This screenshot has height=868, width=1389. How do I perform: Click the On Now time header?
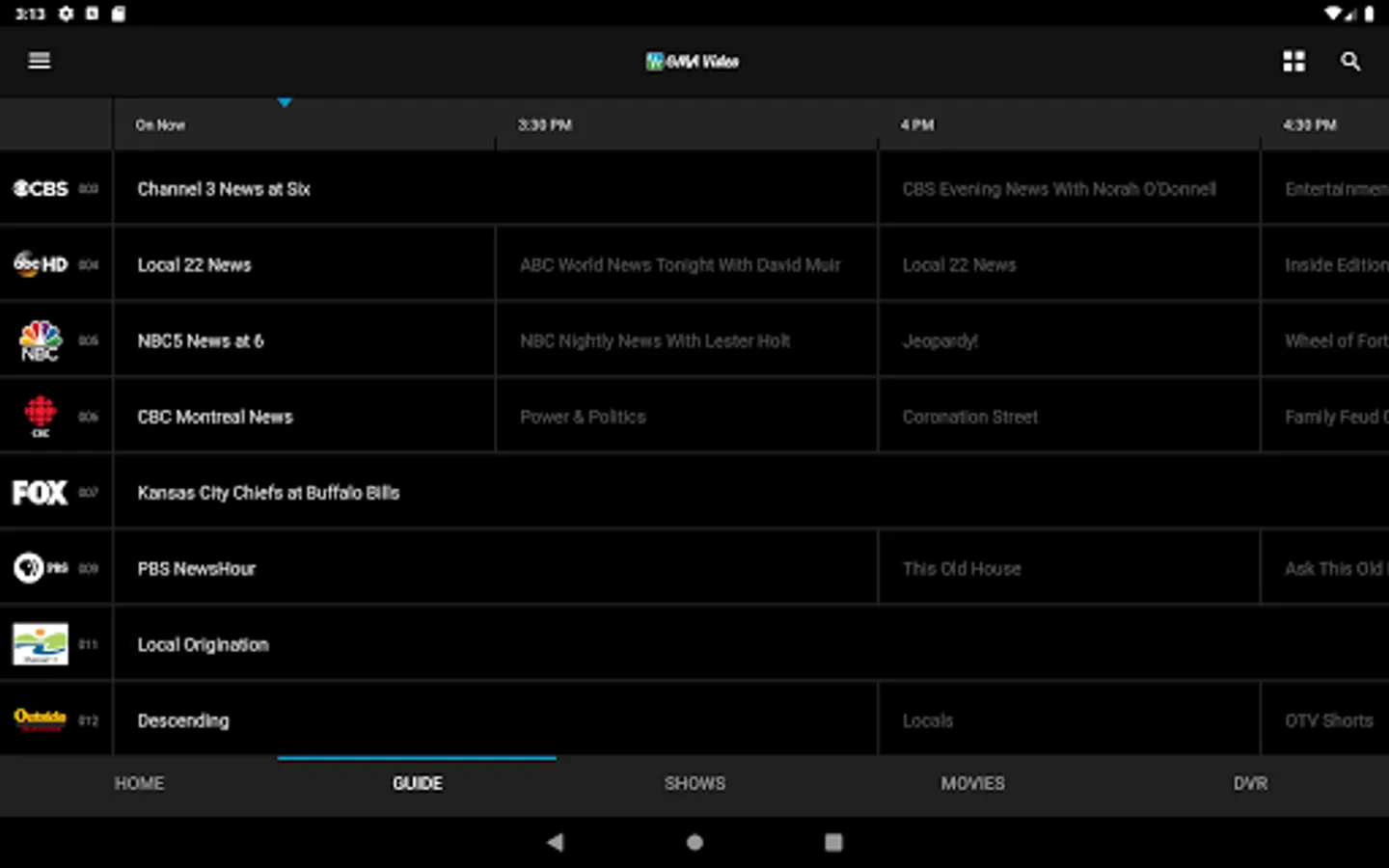(160, 125)
